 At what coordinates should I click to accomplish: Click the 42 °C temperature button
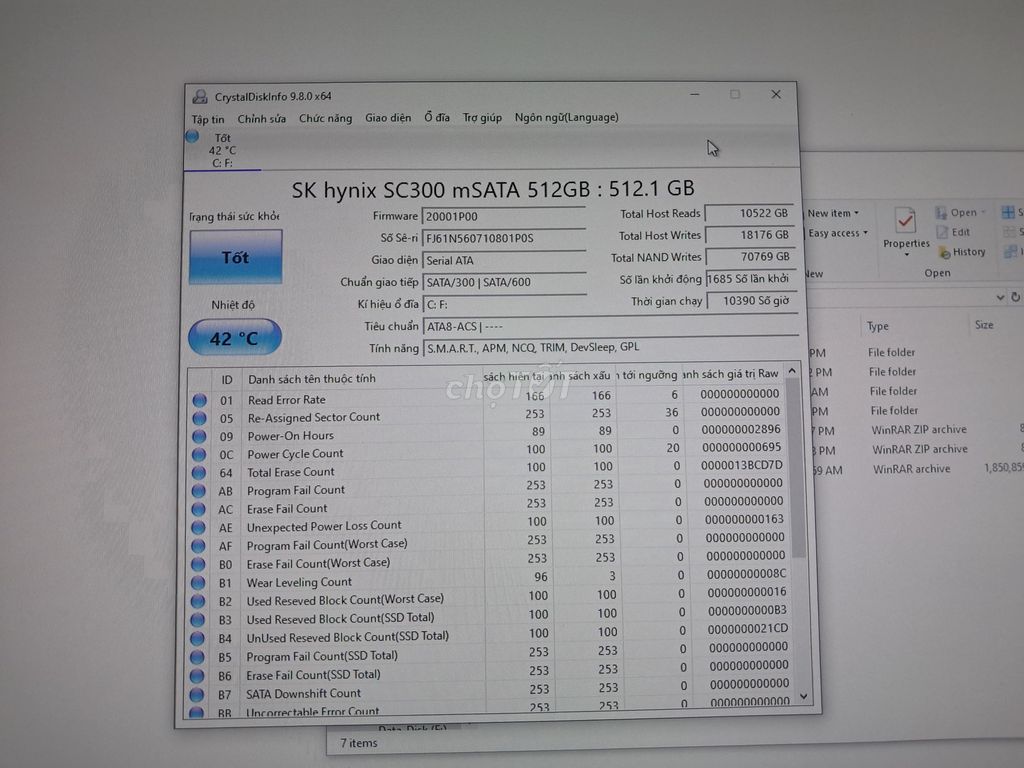234,338
